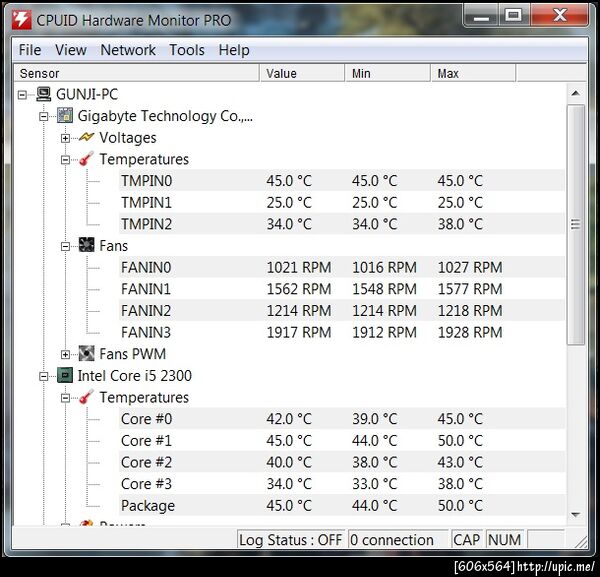The width and height of the screenshot is (600, 577).
Task: Click the 38.0 °C max of TMPIN2
Action: pos(460,224)
